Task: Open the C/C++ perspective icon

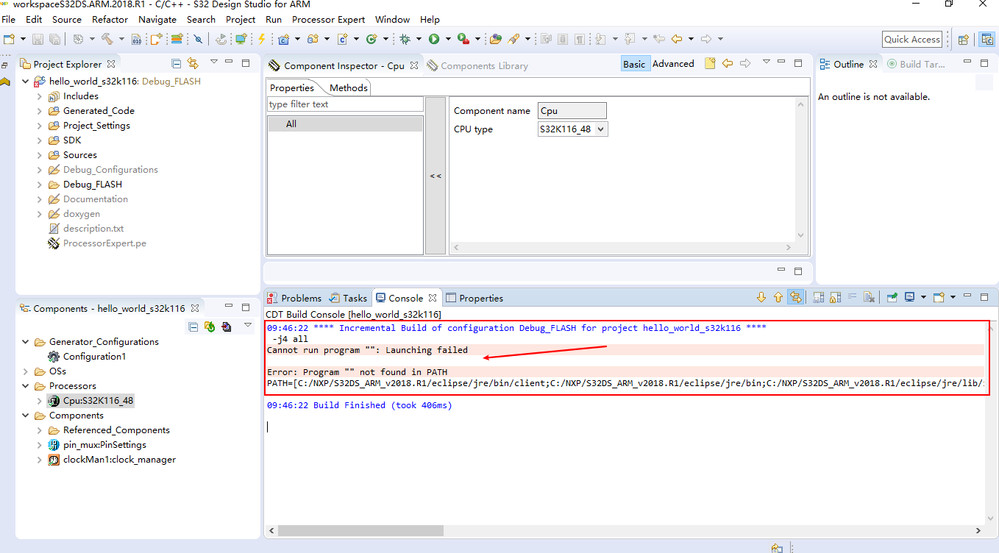Action: [987, 40]
